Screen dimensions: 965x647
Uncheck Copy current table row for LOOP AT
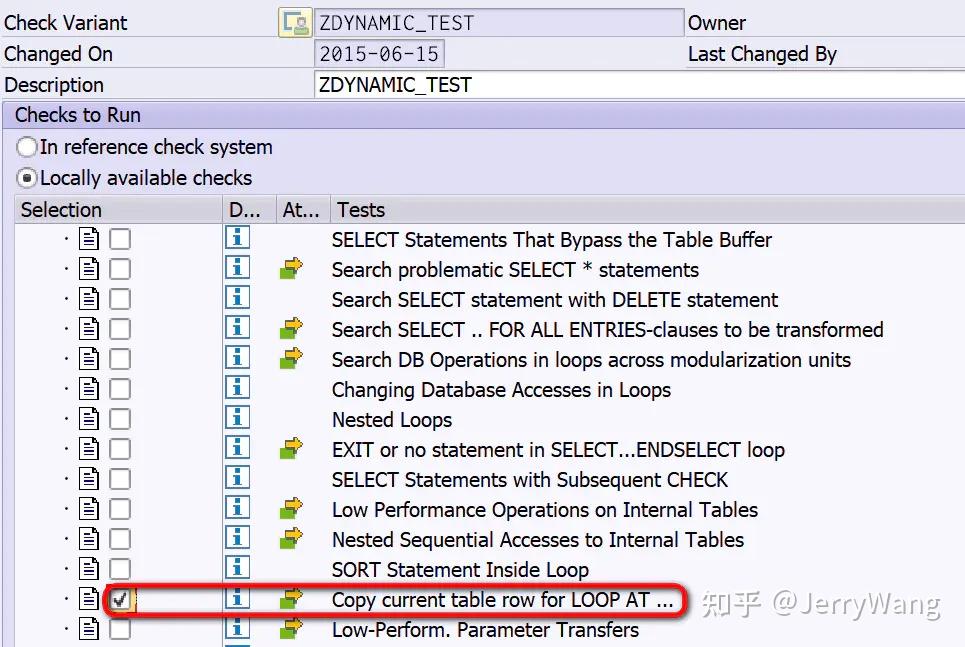click(x=120, y=600)
